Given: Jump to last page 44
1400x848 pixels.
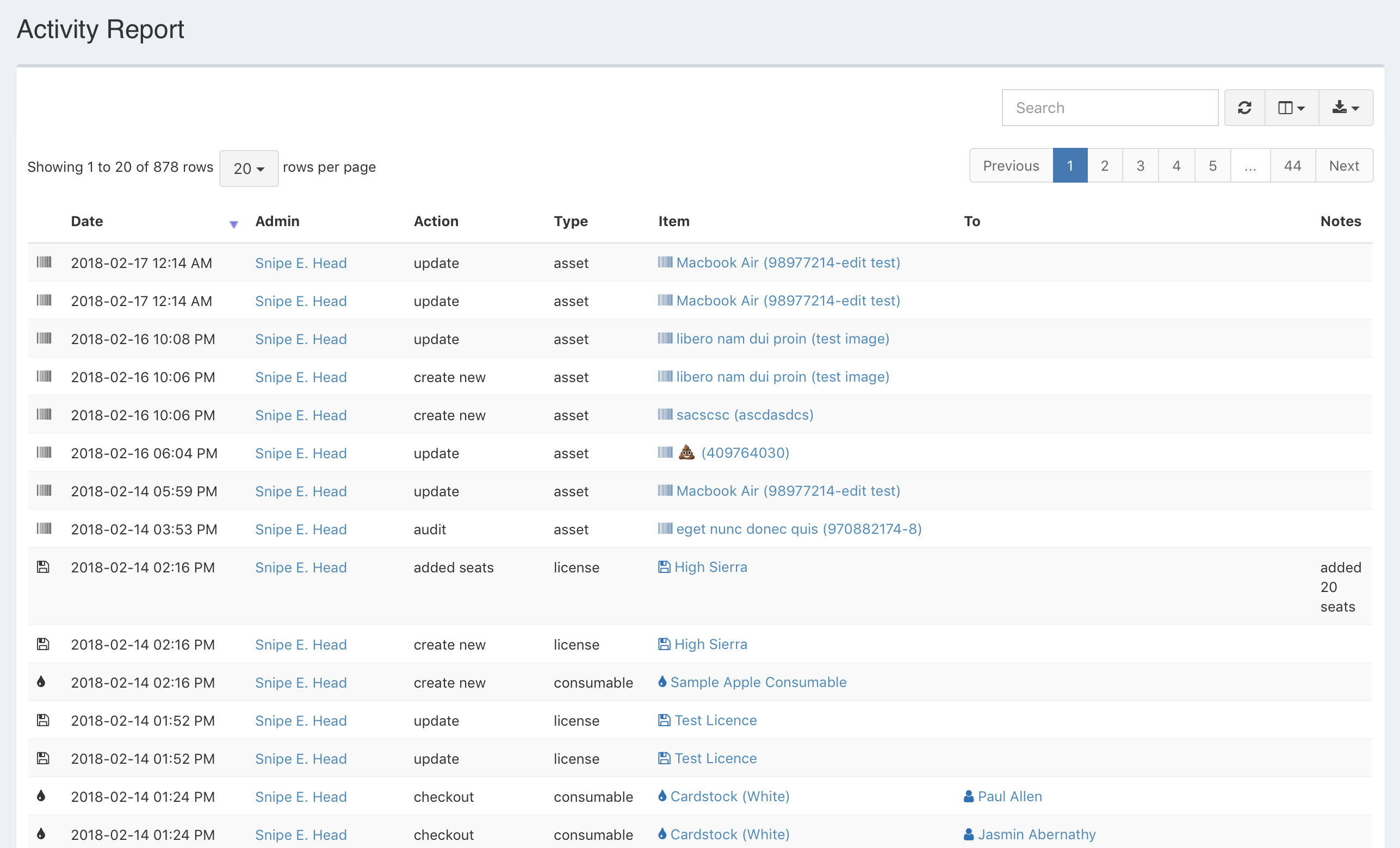Looking at the screenshot, I should [1293, 166].
